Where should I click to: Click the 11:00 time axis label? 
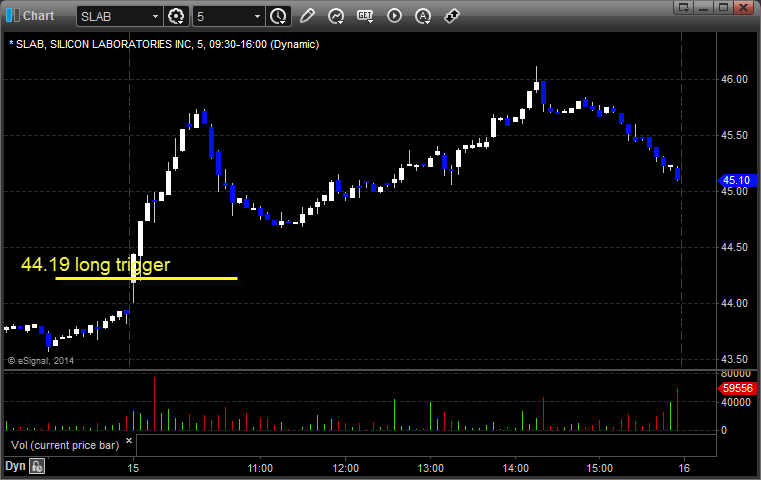(260, 468)
